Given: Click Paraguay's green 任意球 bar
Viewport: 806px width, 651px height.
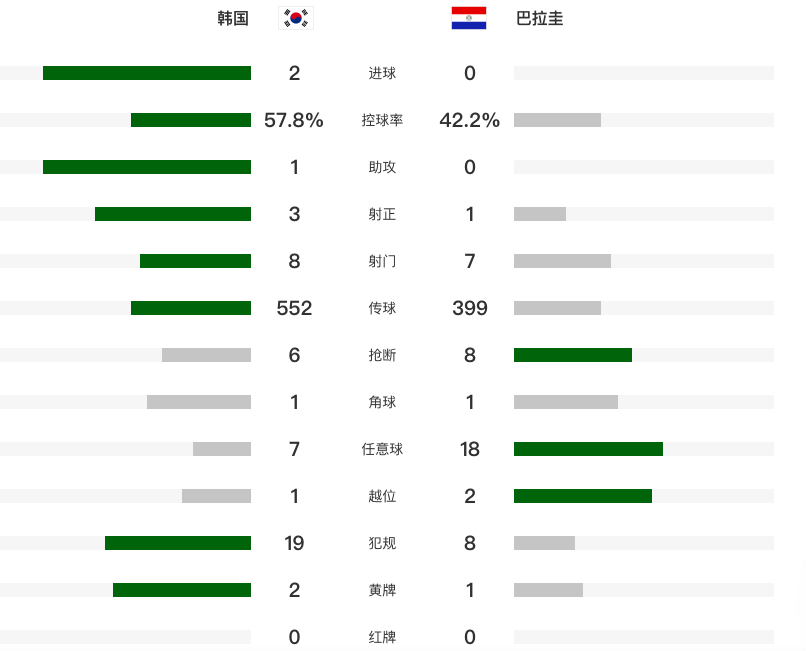Looking at the screenshot, I should (588, 449).
